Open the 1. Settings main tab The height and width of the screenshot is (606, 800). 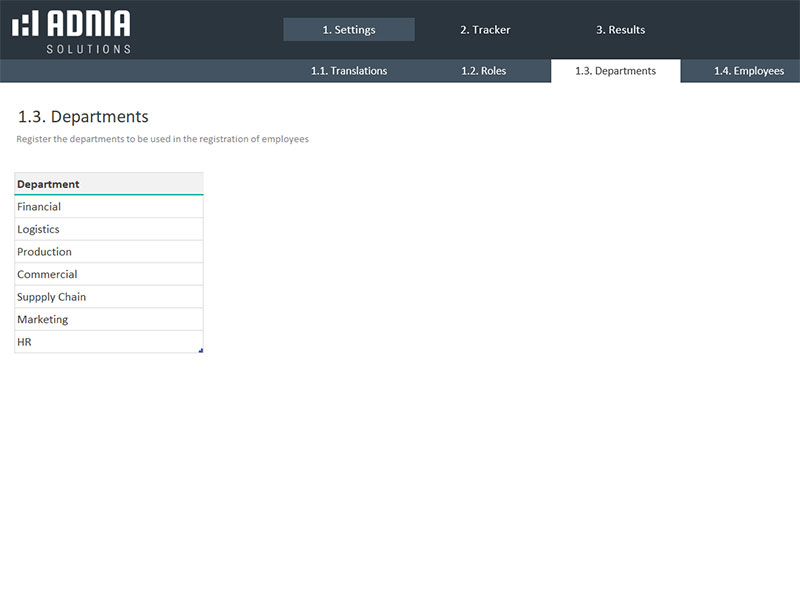pos(348,30)
